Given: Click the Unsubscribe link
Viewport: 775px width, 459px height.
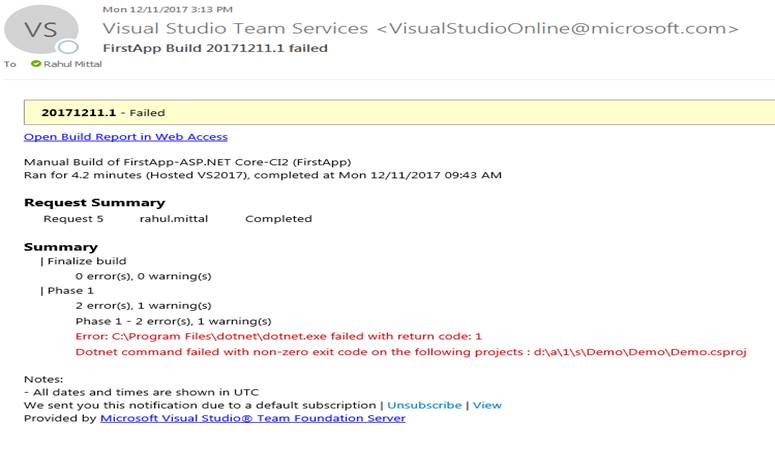Looking at the screenshot, I should [x=424, y=405].
